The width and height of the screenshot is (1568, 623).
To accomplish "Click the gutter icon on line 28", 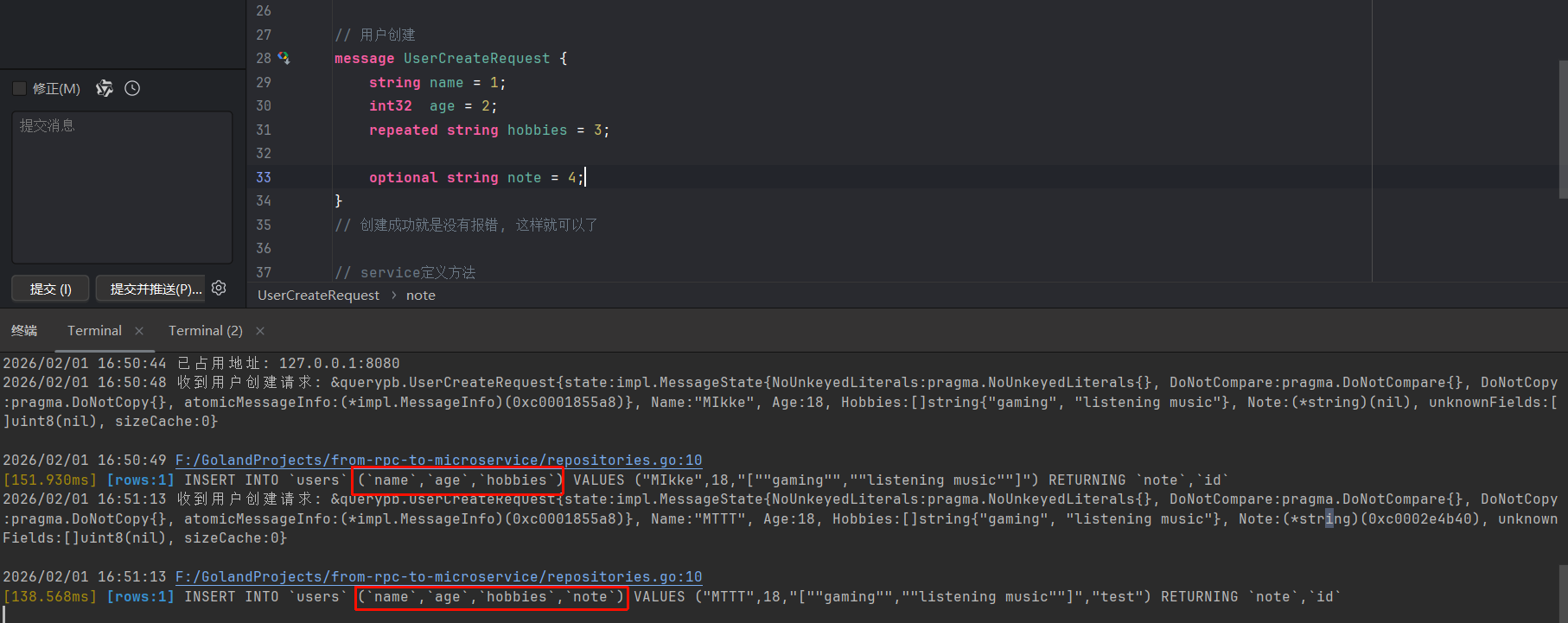I will pyautogui.click(x=284, y=58).
